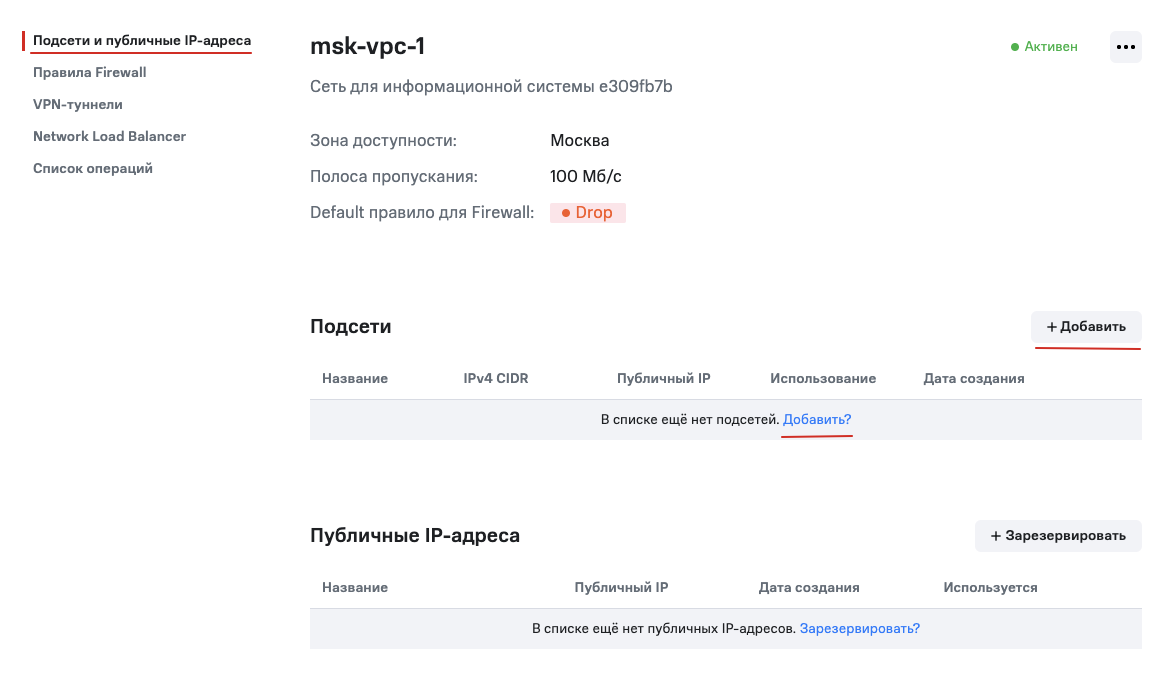This screenshot has width=1176, height=684.
Task: Click Публичный IP header in Подсети table
Action: pyautogui.click(x=664, y=379)
